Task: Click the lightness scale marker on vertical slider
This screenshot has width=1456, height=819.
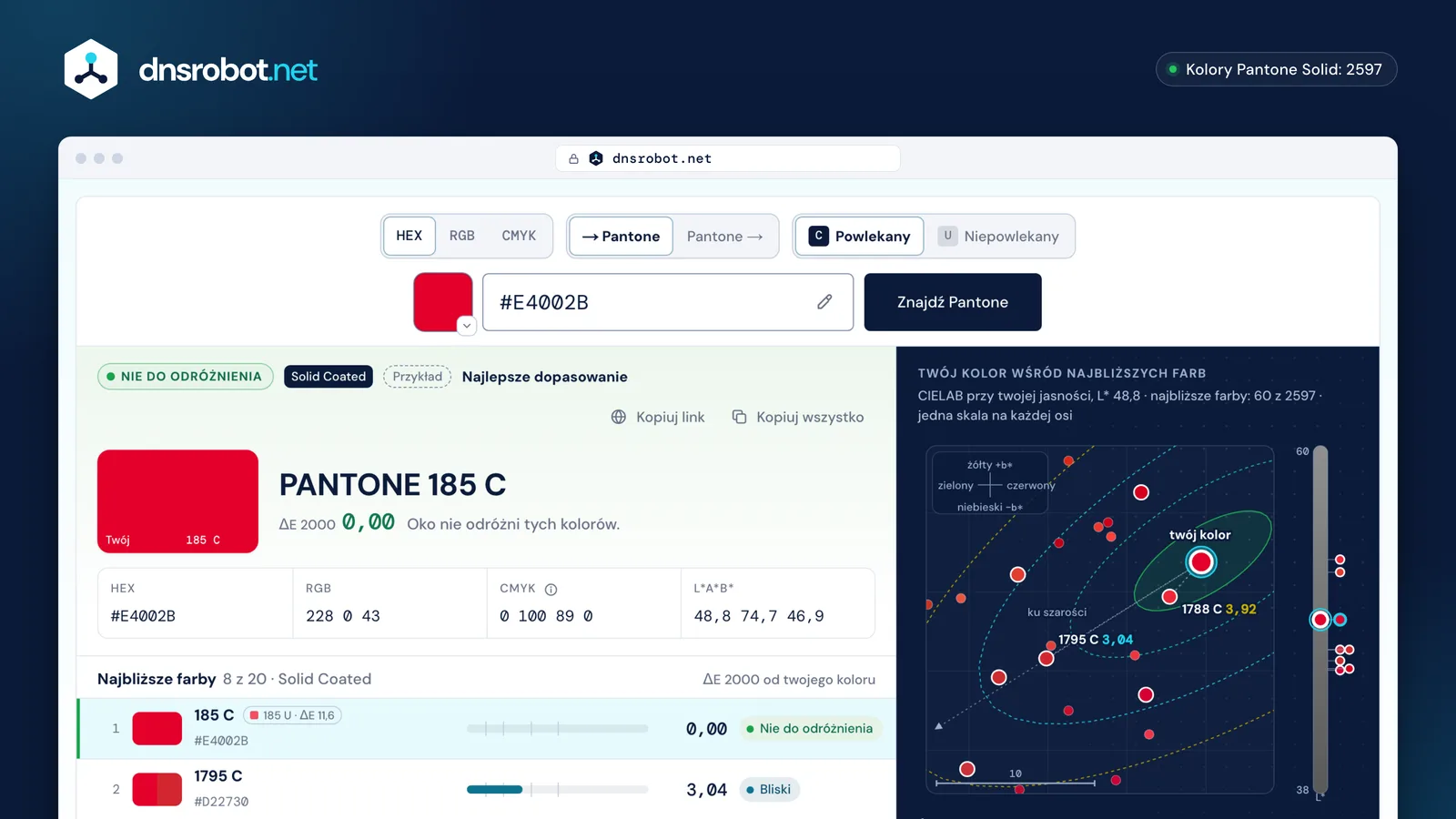Action: click(x=1320, y=620)
